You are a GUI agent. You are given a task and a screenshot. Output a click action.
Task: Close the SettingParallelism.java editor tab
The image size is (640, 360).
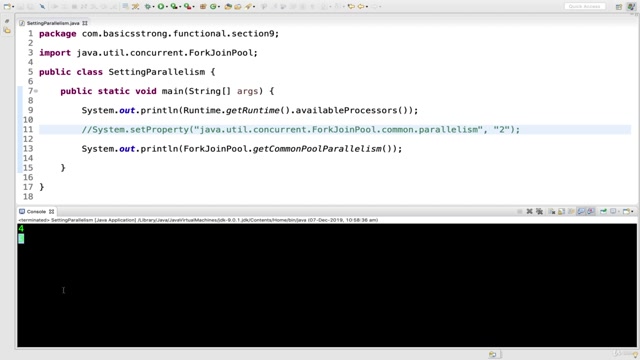[x=85, y=23]
